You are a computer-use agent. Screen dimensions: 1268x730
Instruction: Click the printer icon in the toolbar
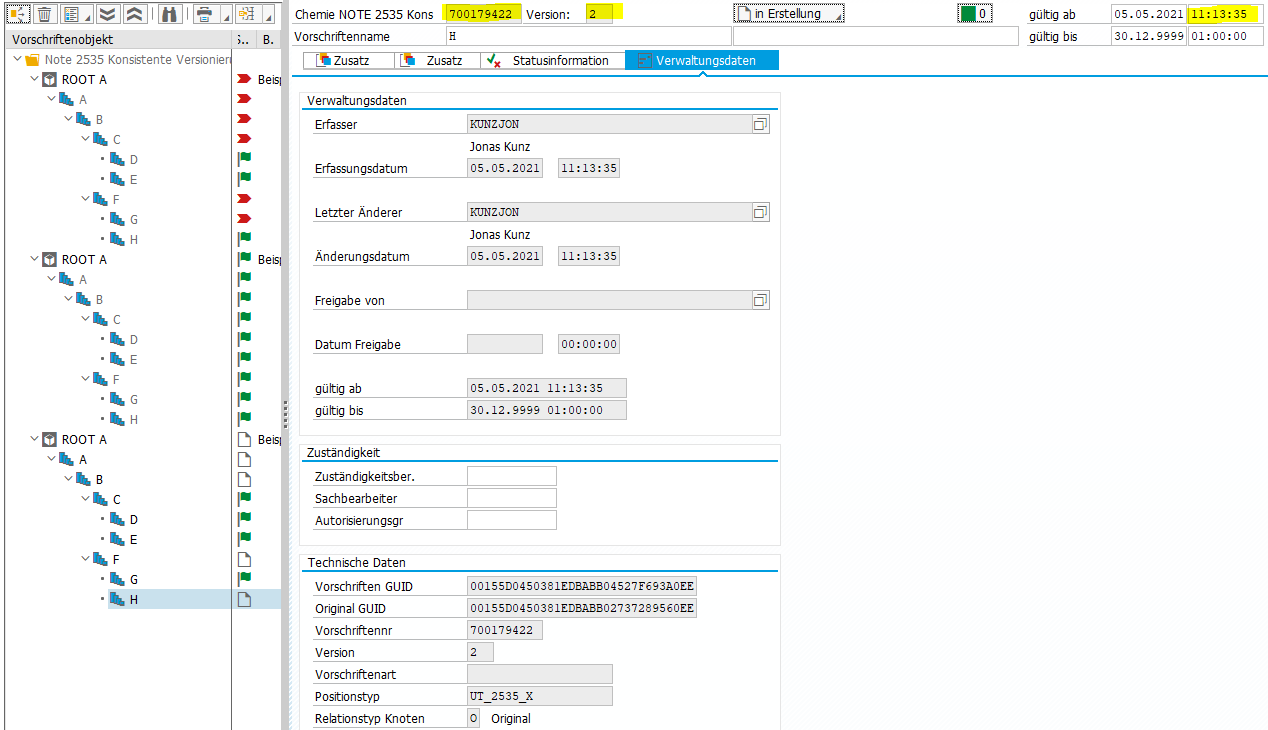click(x=204, y=14)
